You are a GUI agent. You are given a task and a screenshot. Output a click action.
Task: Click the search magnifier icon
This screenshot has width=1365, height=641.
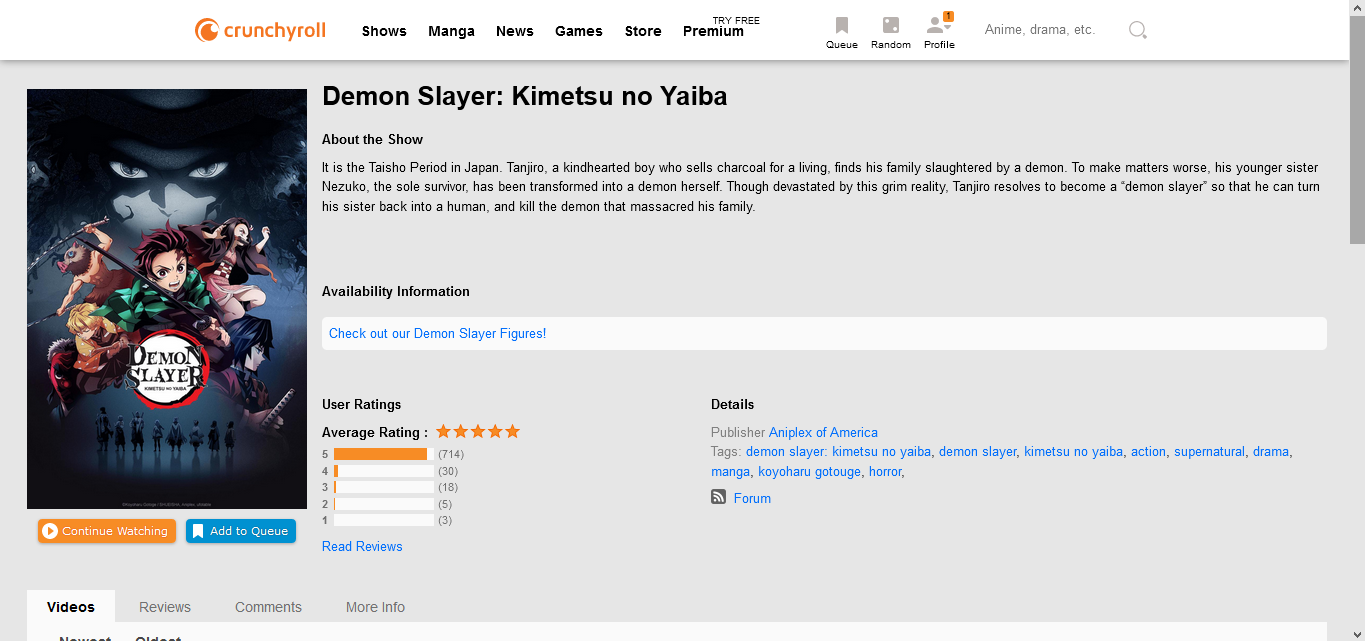pyautogui.click(x=1137, y=30)
